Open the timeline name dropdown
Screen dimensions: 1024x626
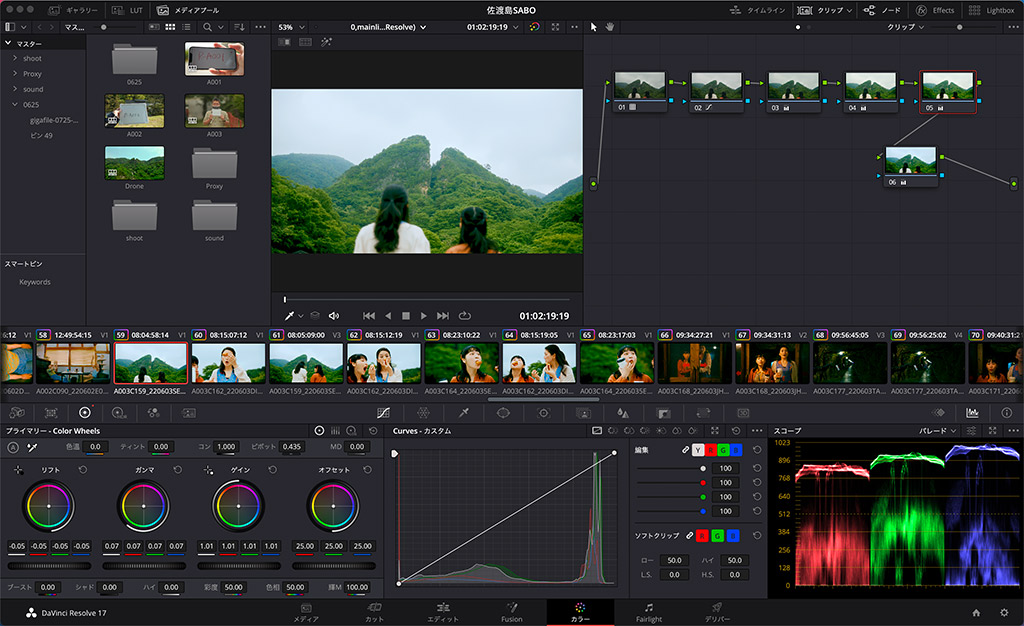(x=388, y=27)
